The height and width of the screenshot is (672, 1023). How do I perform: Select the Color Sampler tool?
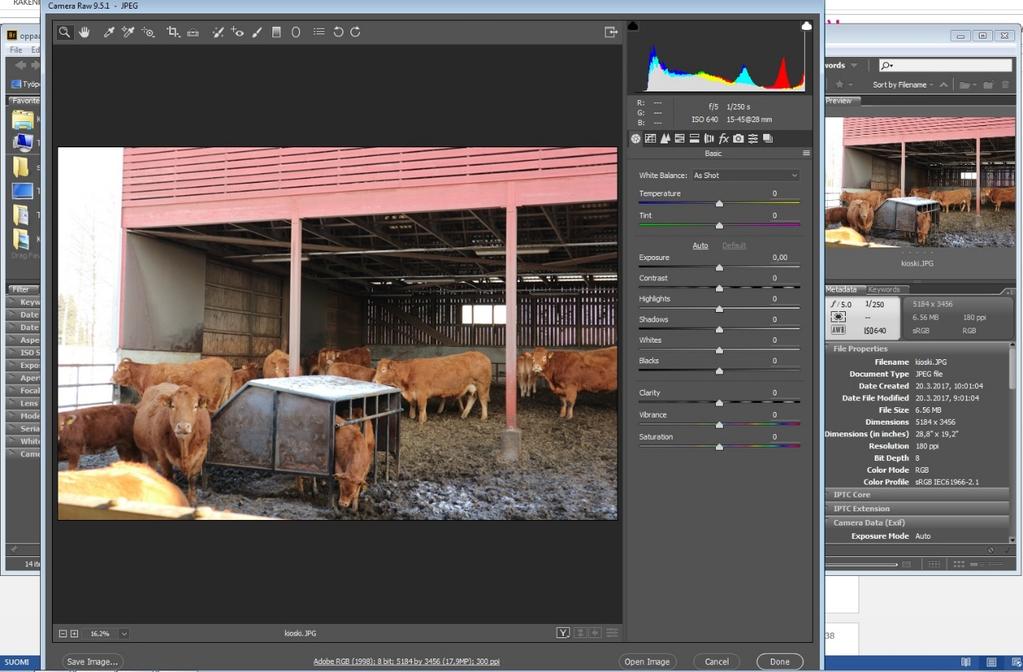(x=128, y=32)
